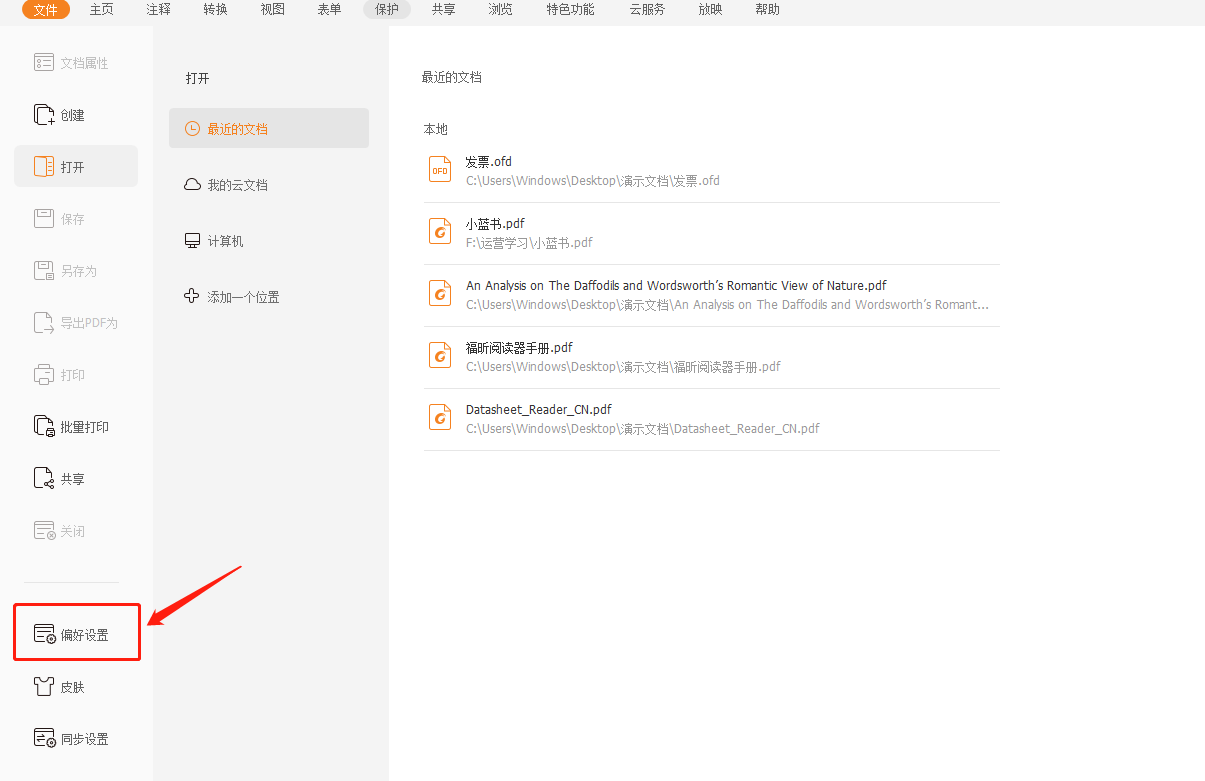Select the 计算机 computer icon
Screen dimensions: 1205x781
tap(192, 241)
